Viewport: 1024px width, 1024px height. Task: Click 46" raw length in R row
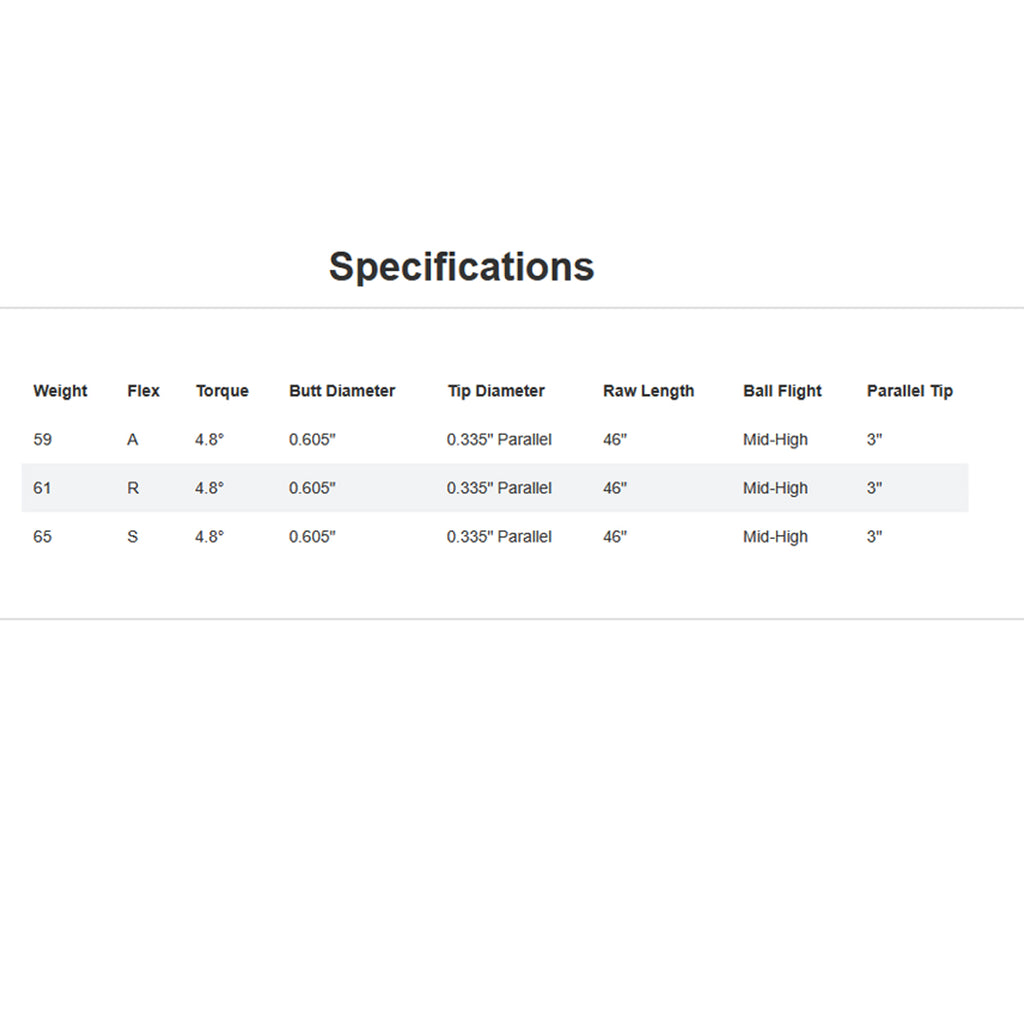click(615, 488)
